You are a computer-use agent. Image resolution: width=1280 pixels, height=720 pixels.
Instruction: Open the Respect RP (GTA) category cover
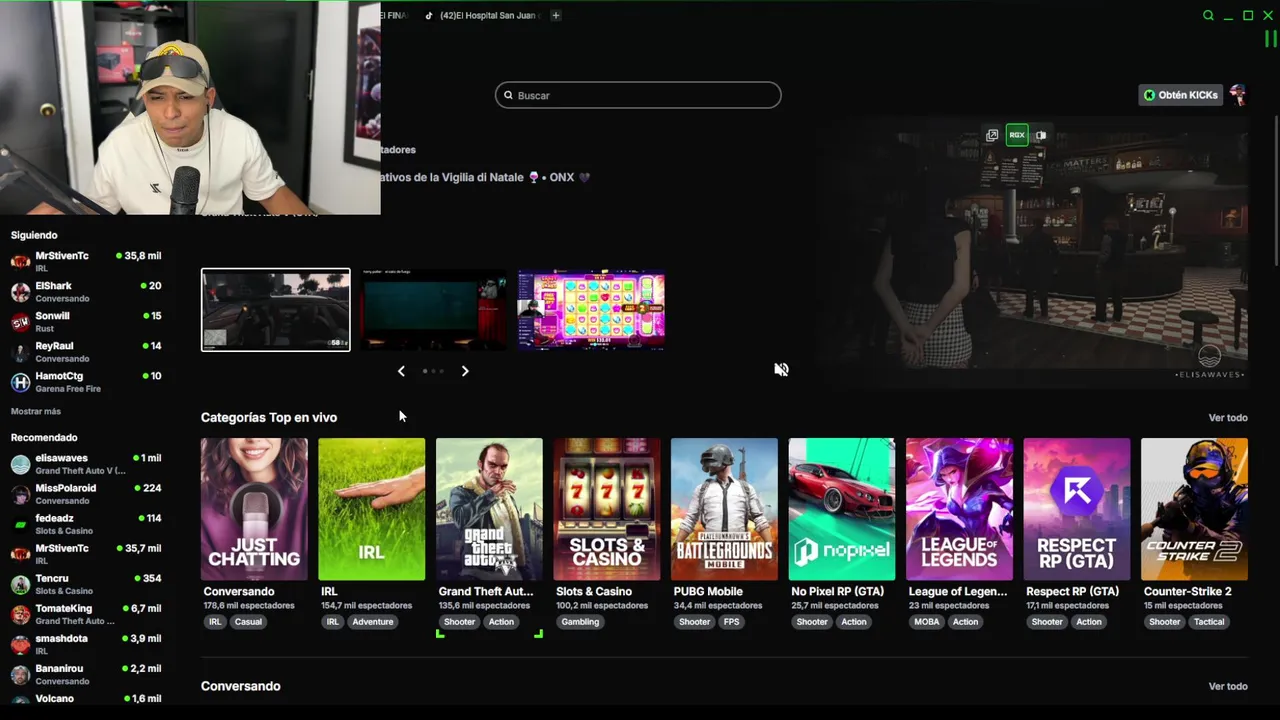pos(1077,509)
